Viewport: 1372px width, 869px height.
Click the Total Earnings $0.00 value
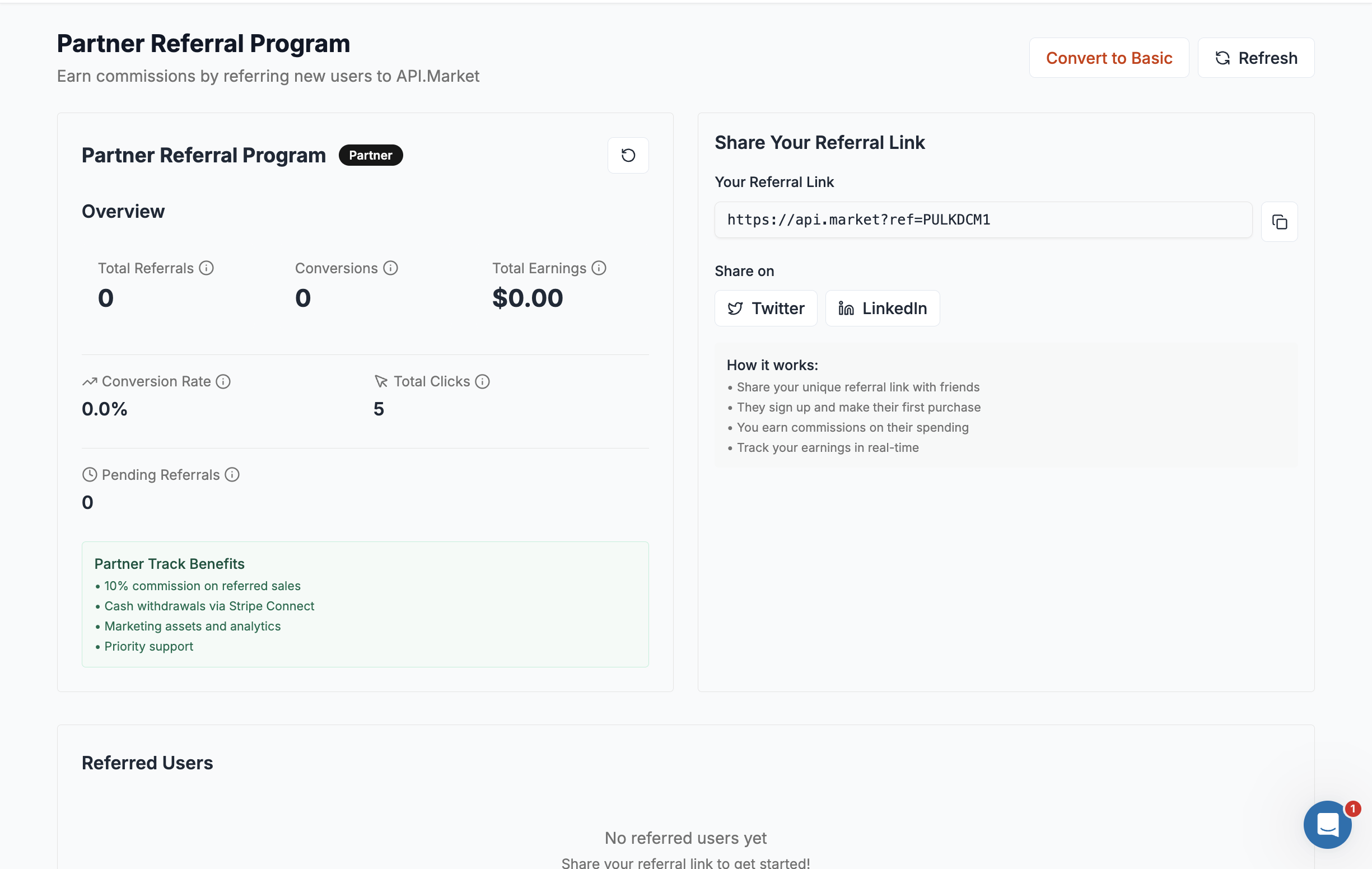point(528,298)
